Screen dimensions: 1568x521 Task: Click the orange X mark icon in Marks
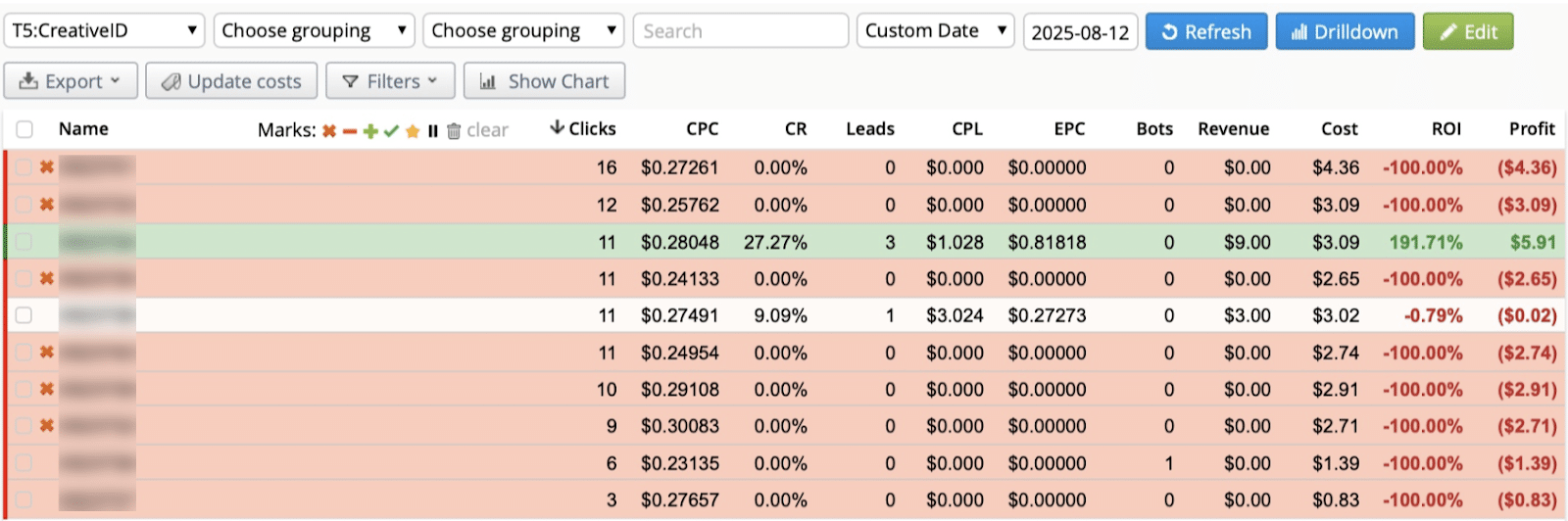coord(329,131)
